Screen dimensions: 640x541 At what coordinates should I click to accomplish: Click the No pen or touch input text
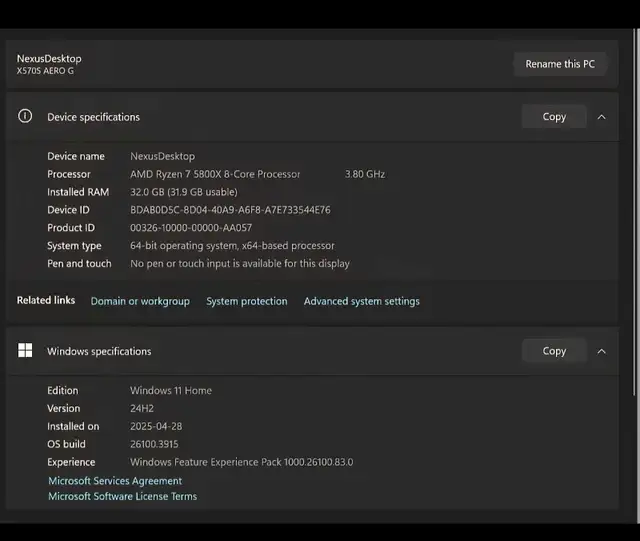click(240, 264)
